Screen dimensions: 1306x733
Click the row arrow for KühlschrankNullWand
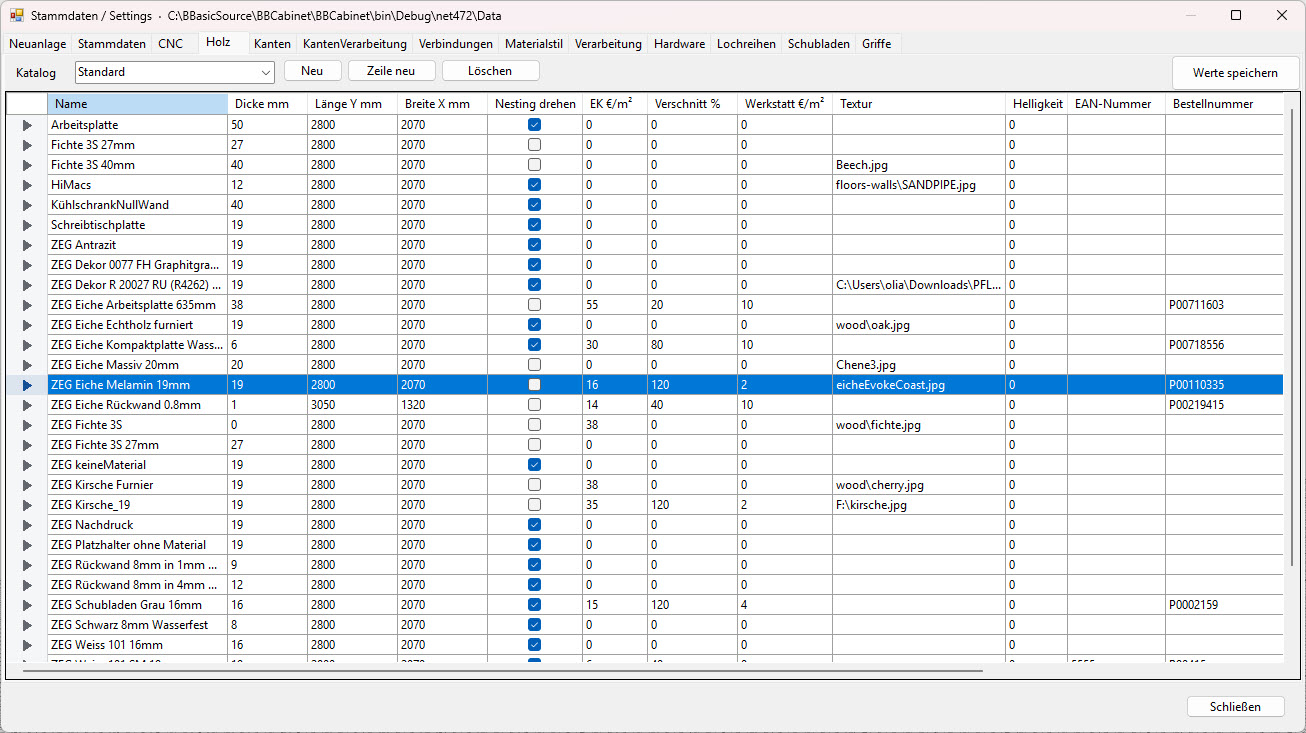pos(27,205)
